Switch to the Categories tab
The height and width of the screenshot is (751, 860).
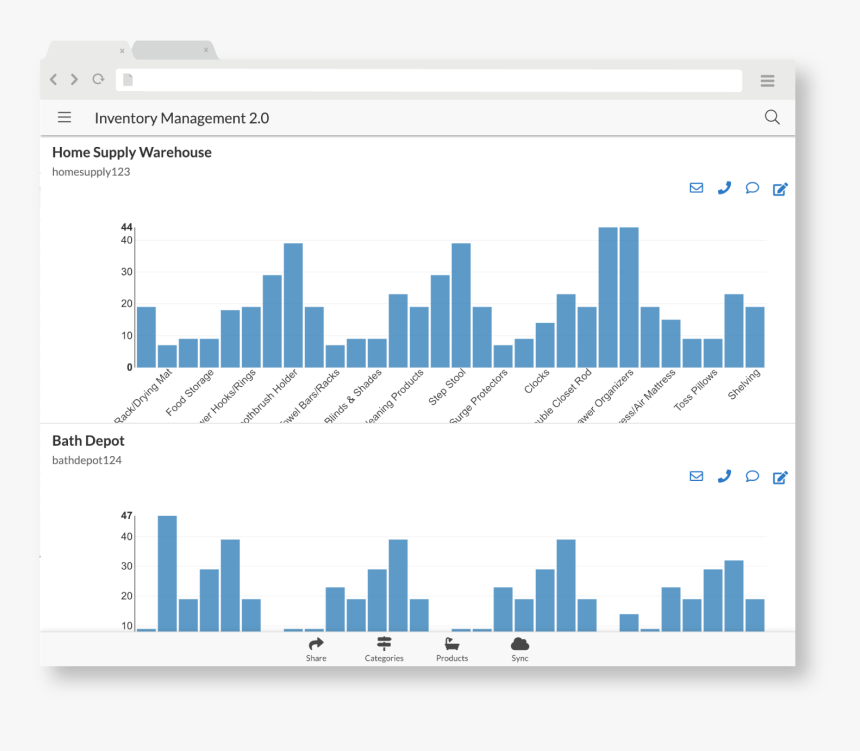coord(384,649)
